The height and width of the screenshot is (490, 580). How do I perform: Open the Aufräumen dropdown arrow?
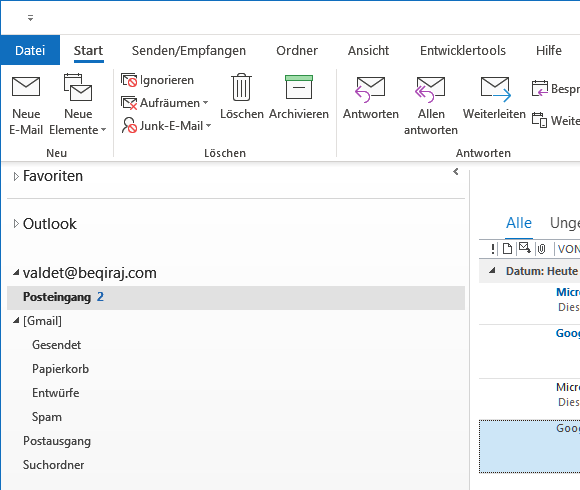(206, 103)
